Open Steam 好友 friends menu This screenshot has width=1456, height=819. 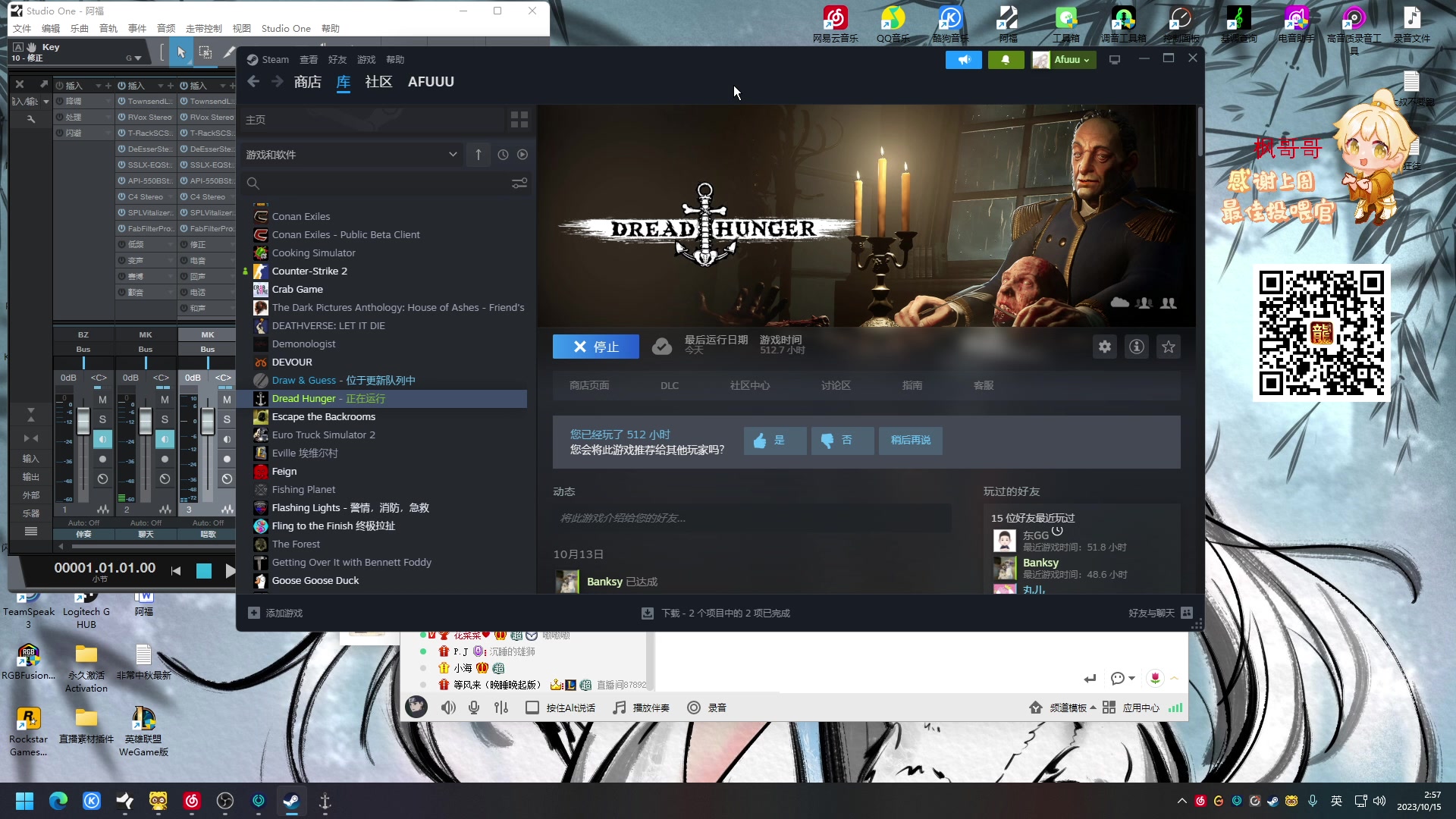point(337,60)
